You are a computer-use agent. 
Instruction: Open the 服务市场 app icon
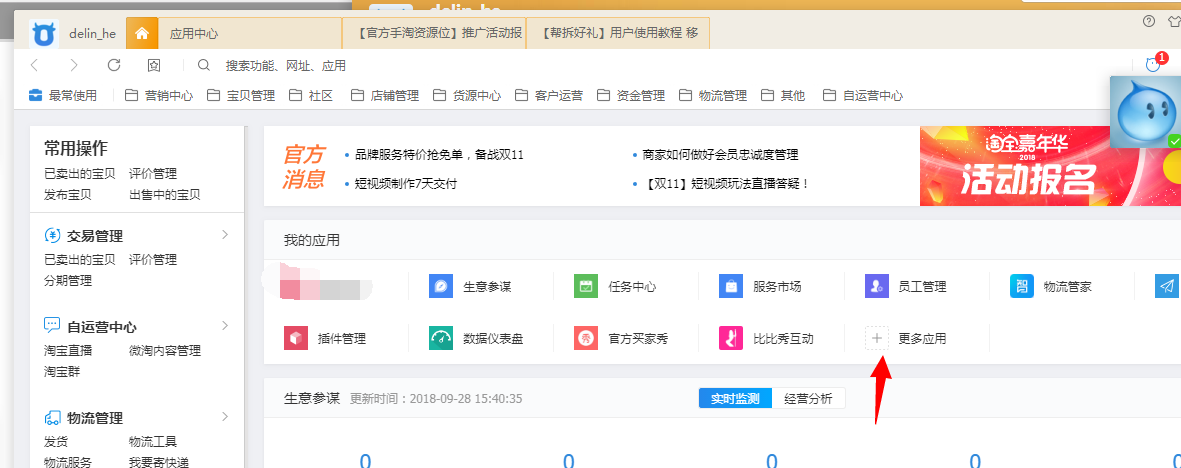[731, 286]
